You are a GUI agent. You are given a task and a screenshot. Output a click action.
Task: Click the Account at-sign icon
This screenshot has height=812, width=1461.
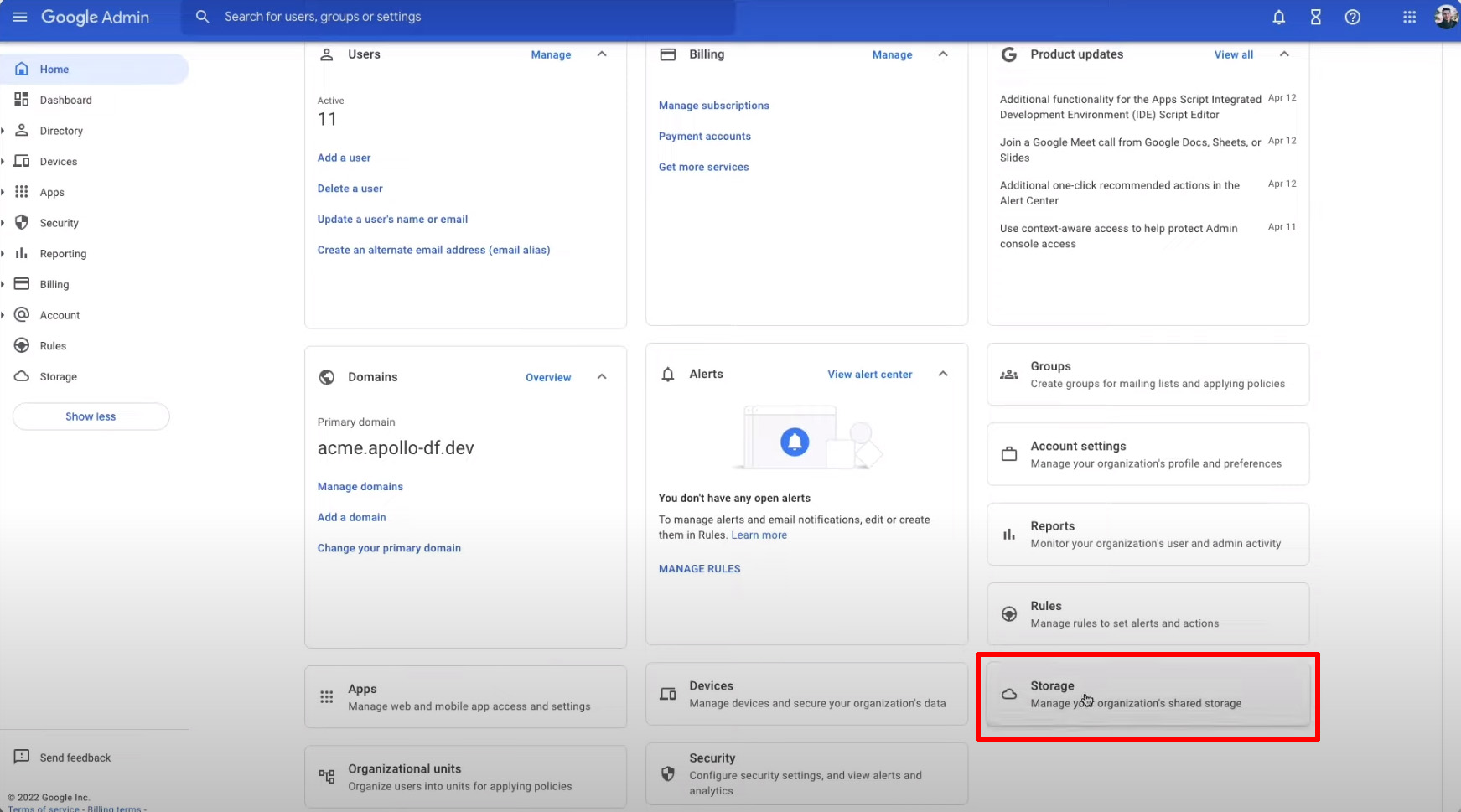pyautogui.click(x=22, y=315)
